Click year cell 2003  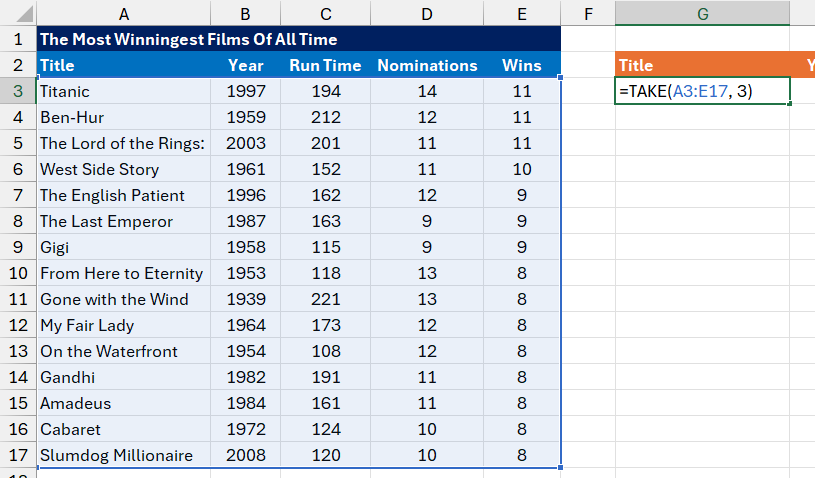pos(245,143)
